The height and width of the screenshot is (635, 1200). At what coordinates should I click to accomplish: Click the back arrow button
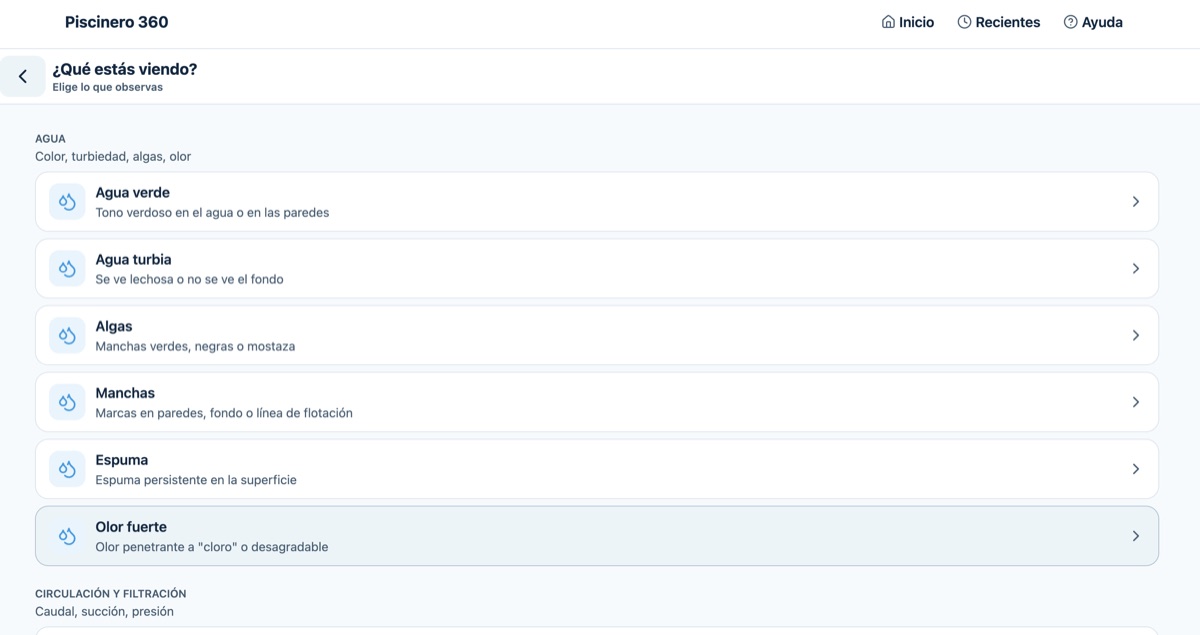pos(22,76)
